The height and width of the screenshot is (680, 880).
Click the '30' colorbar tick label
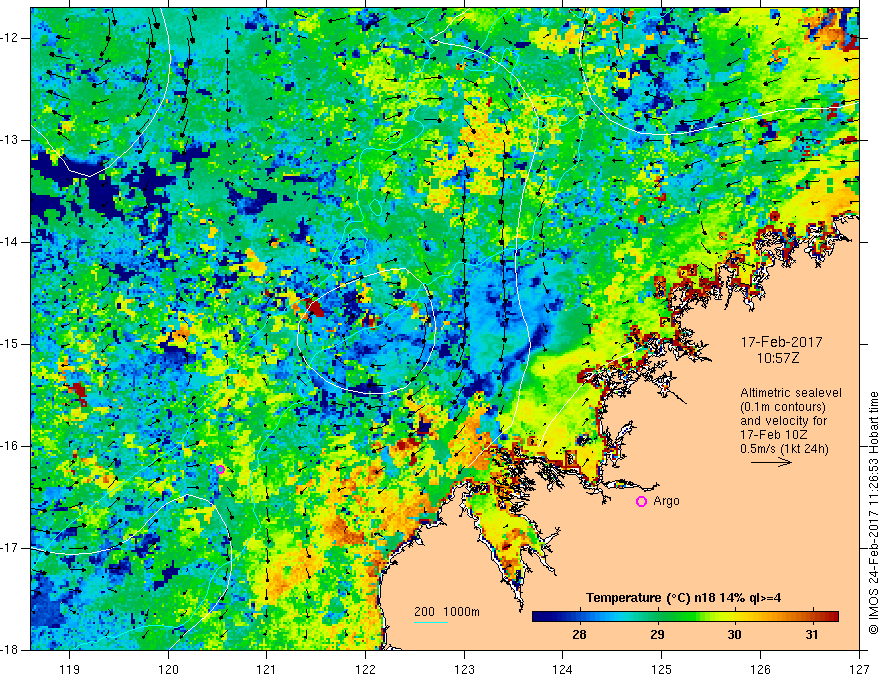(734, 635)
